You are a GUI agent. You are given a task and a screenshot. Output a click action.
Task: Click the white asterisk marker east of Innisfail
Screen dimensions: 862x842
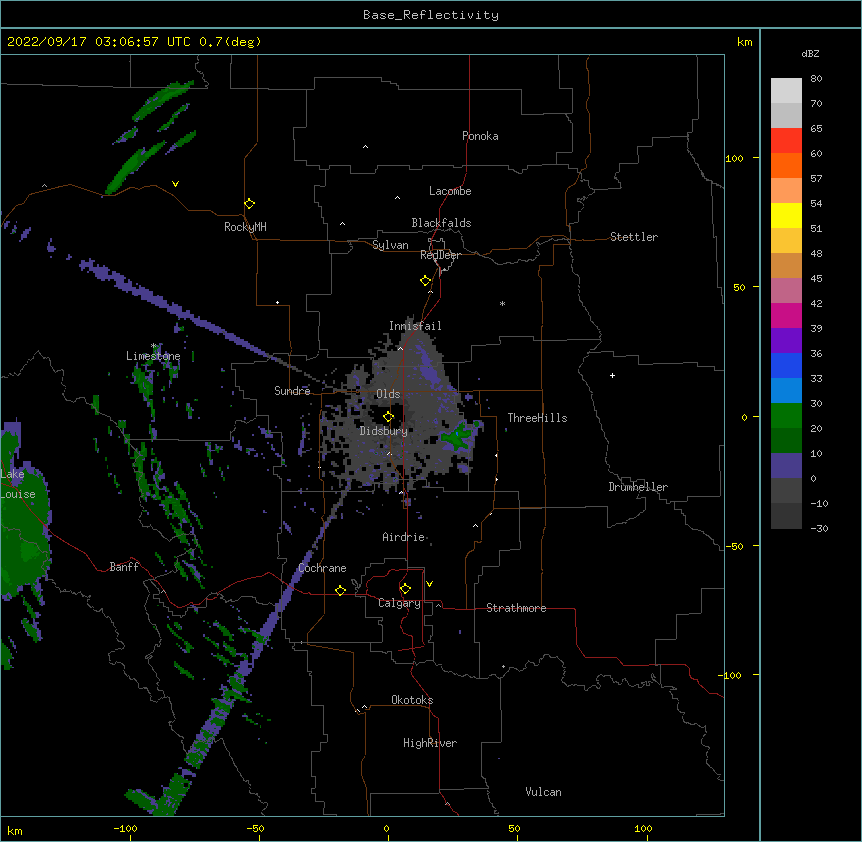click(502, 303)
